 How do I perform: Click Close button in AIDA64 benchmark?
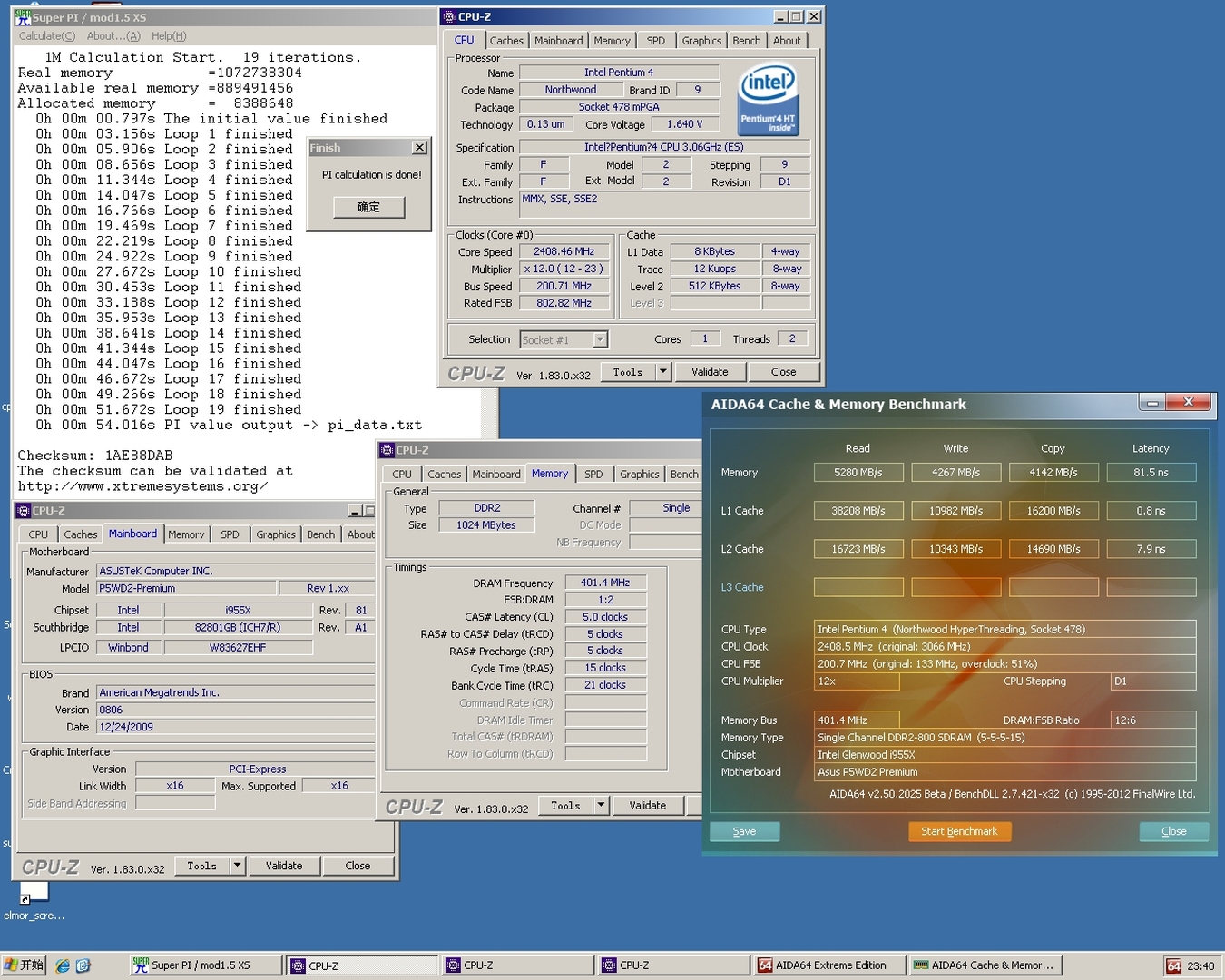click(1173, 832)
